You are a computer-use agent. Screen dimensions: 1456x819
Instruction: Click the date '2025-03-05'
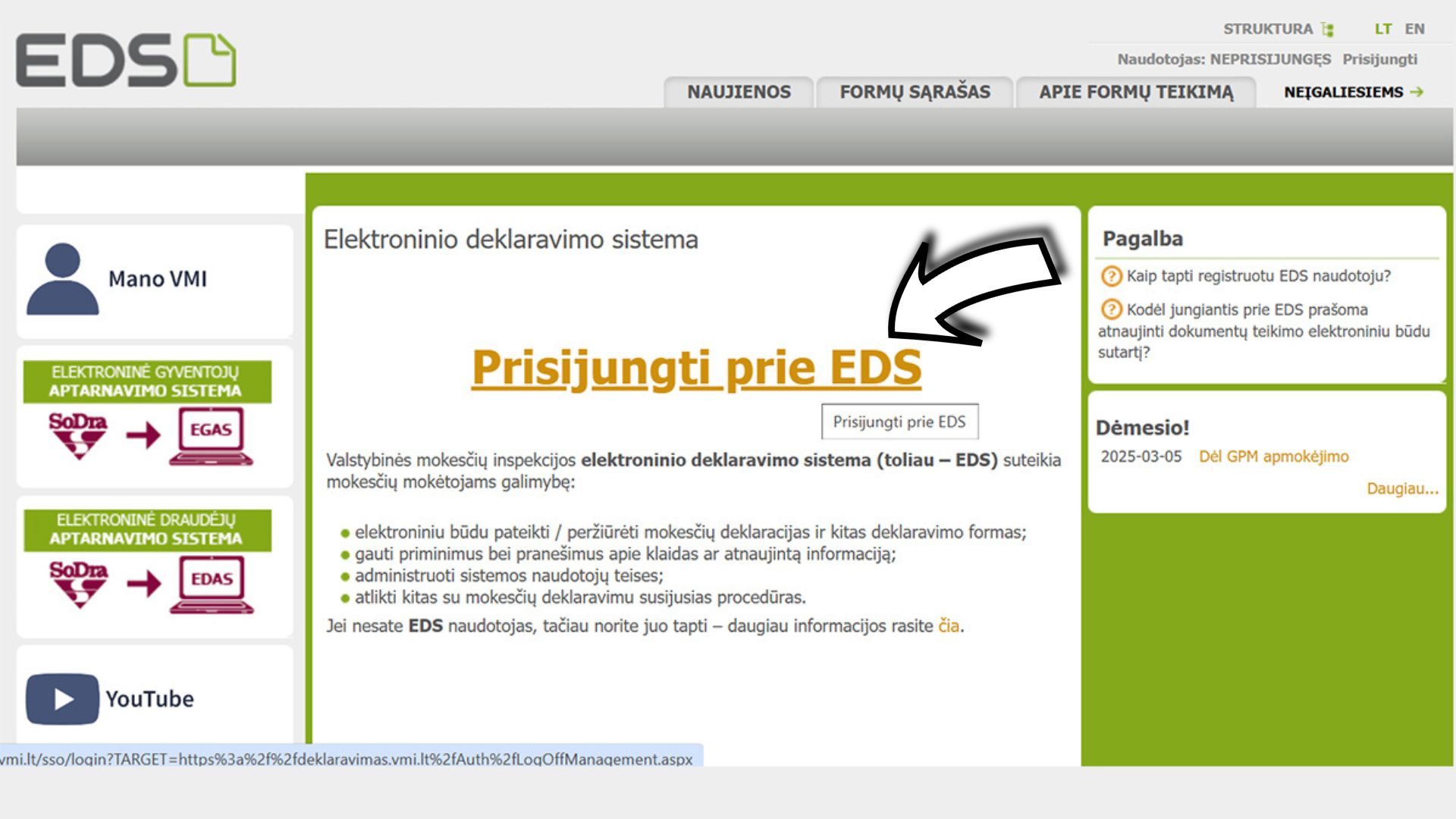click(1141, 457)
